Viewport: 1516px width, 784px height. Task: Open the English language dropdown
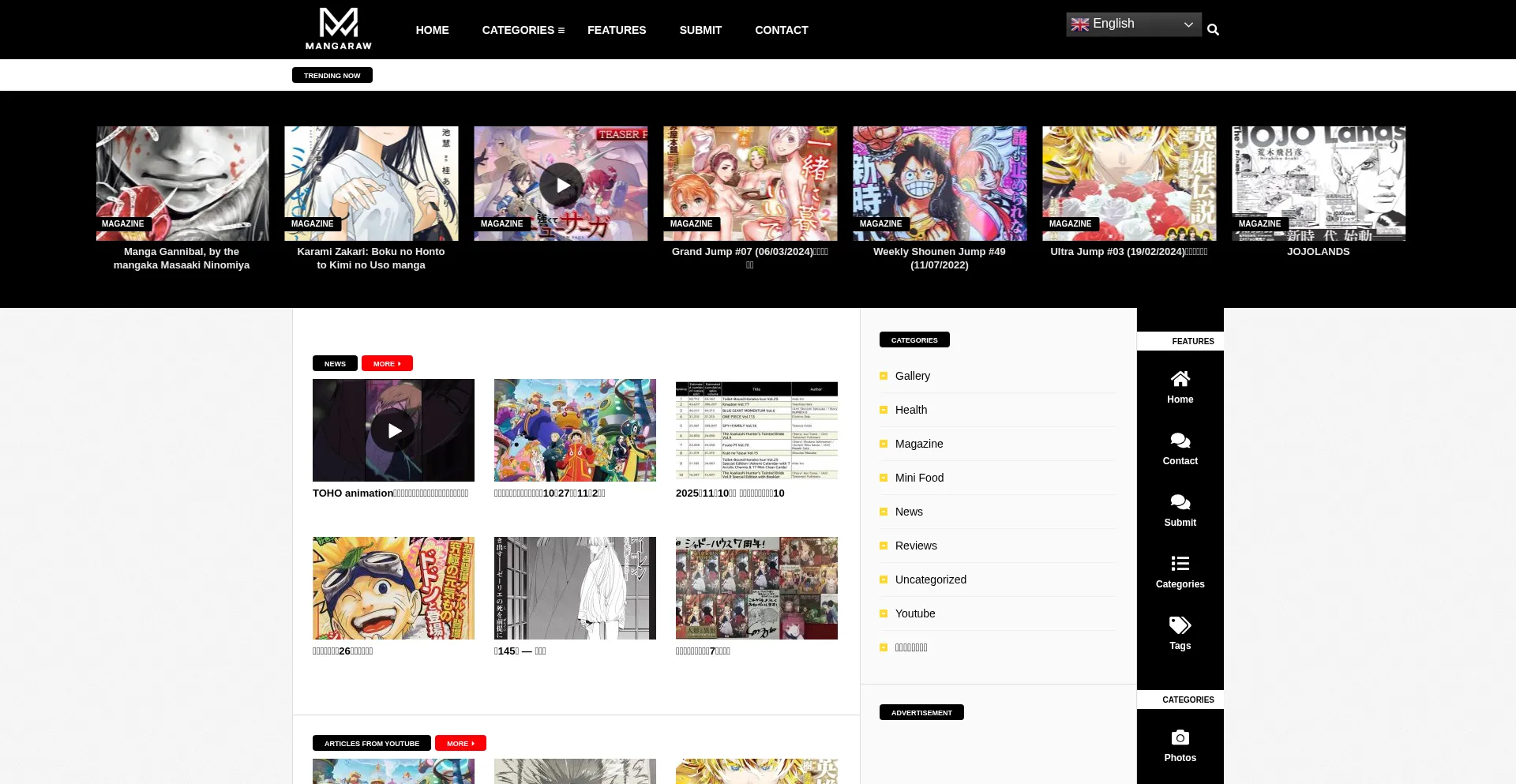1133,24
